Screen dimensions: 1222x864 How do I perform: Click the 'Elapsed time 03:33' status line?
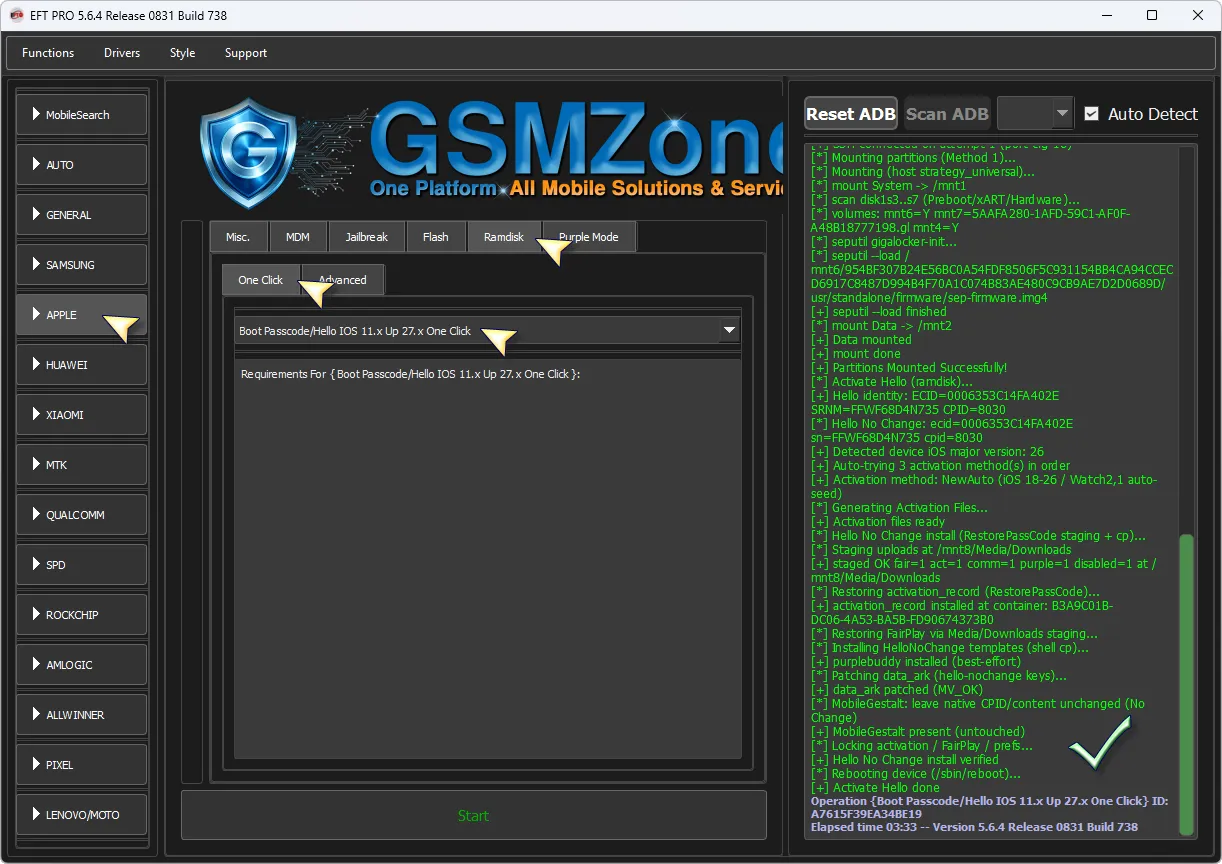coord(974,827)
